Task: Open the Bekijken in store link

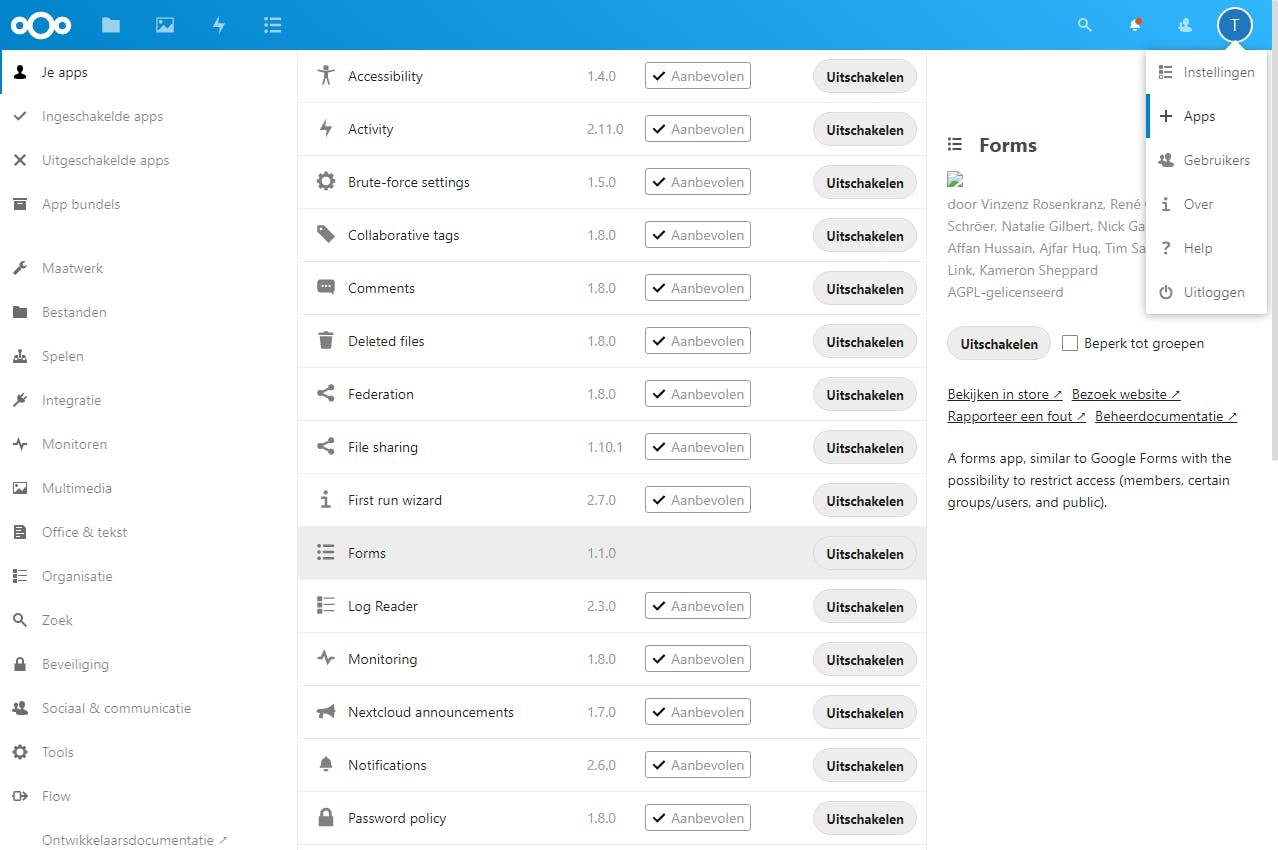Action: tap(1004, 394)
